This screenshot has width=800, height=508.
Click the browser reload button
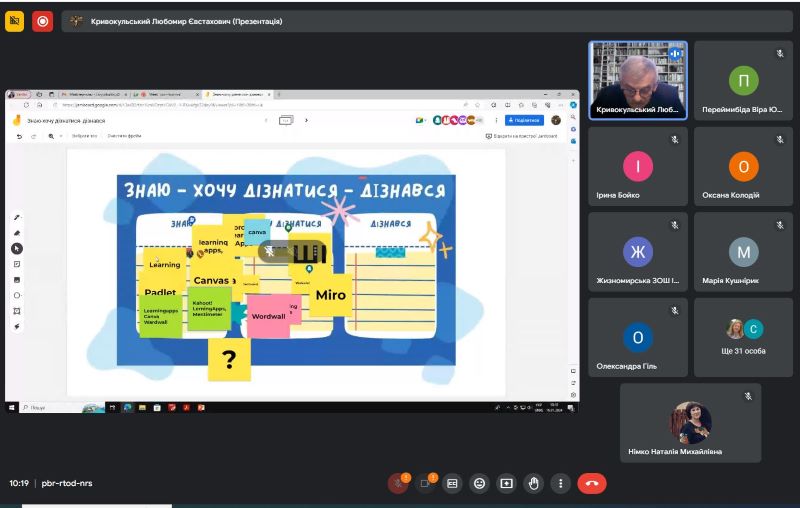[x=26, y=105]
